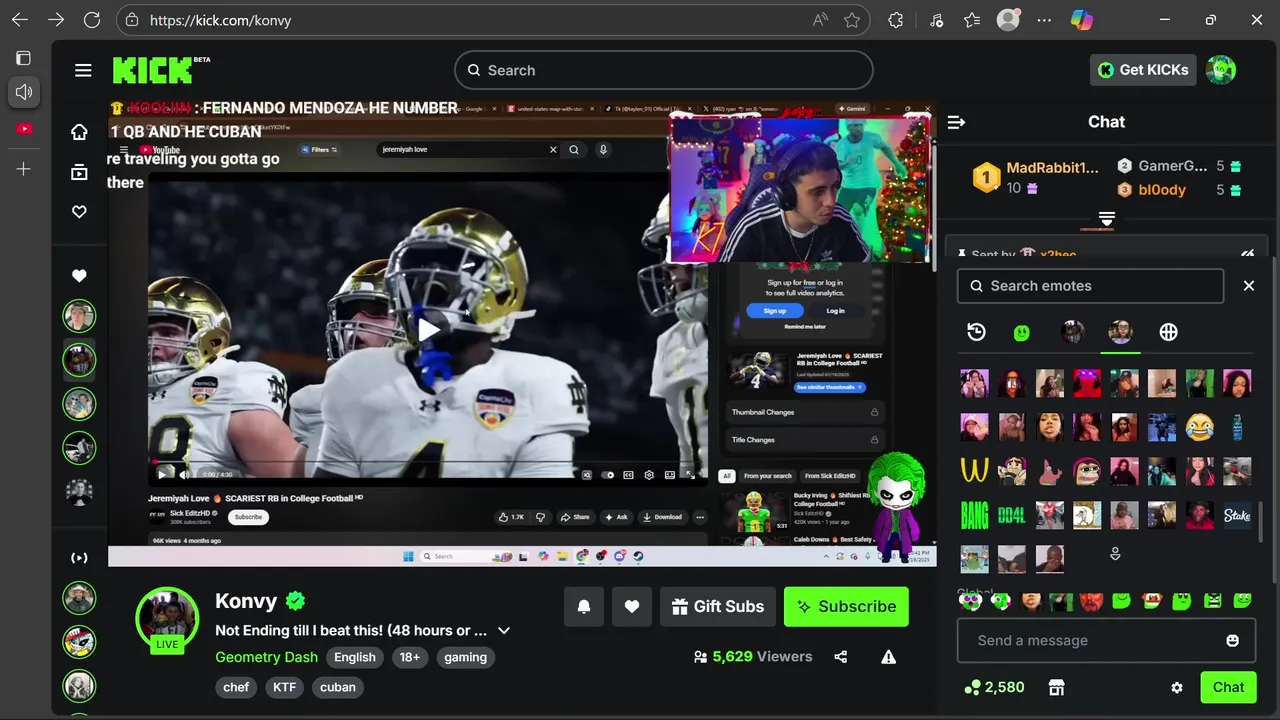
Task: Go to the Kick home sidebar icon
Action: [x=79, y=132]
